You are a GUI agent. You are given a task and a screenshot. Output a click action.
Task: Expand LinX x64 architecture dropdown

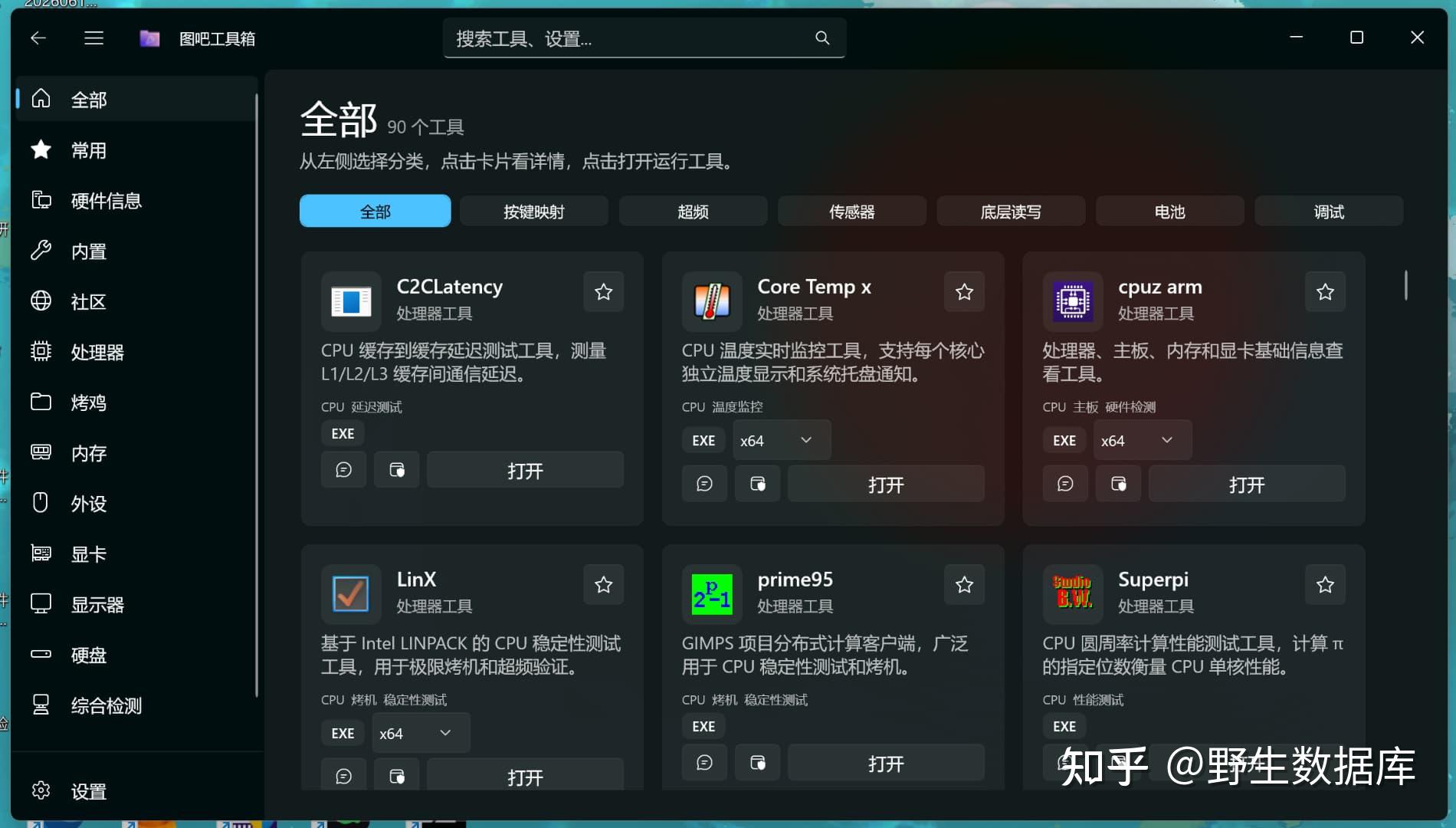[x=421, y=733]
